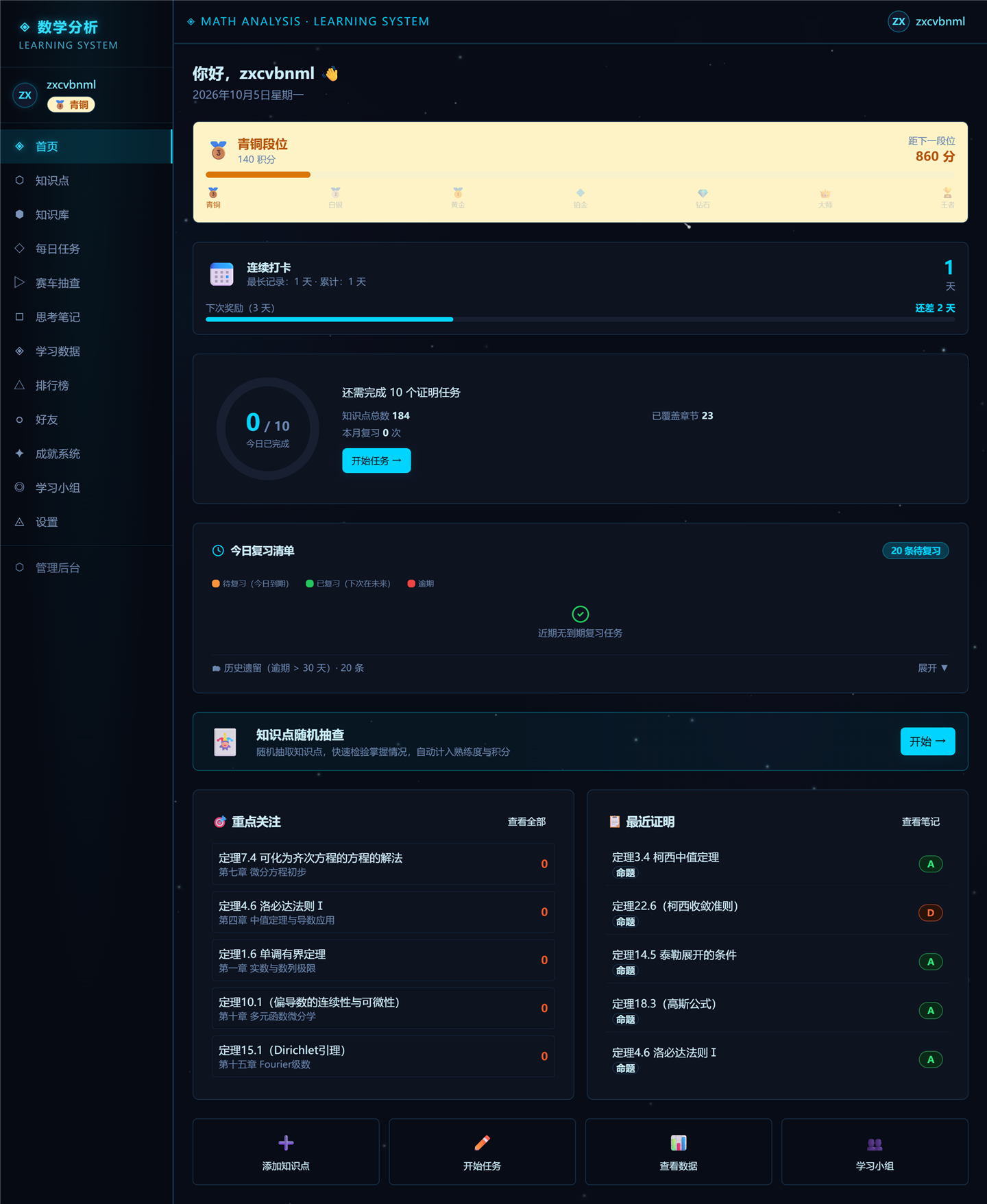Click the plus icon above 添加知识点
The width and height of the screenshot is (987, 1204).
pyautogui.click(x=286, y=1142)
